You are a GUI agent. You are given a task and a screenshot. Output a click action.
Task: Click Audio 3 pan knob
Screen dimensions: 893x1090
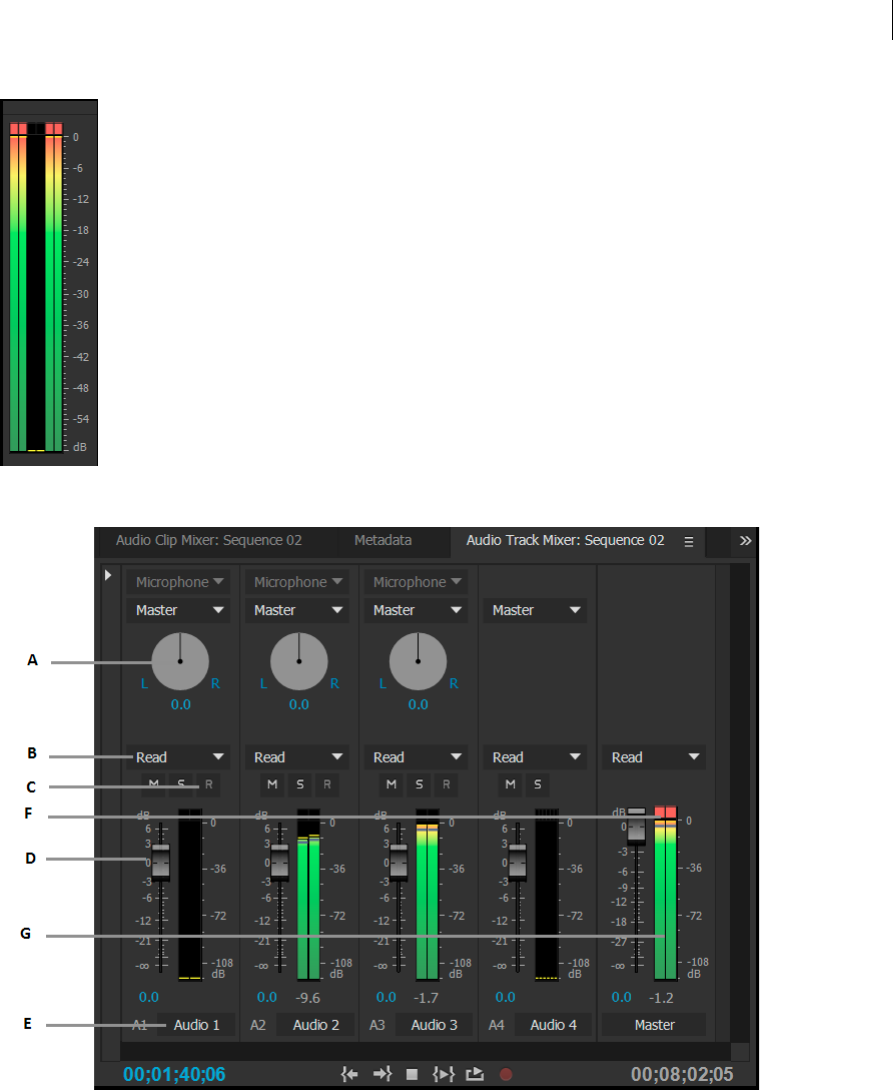pyautogui.click(x=418, y=661)
